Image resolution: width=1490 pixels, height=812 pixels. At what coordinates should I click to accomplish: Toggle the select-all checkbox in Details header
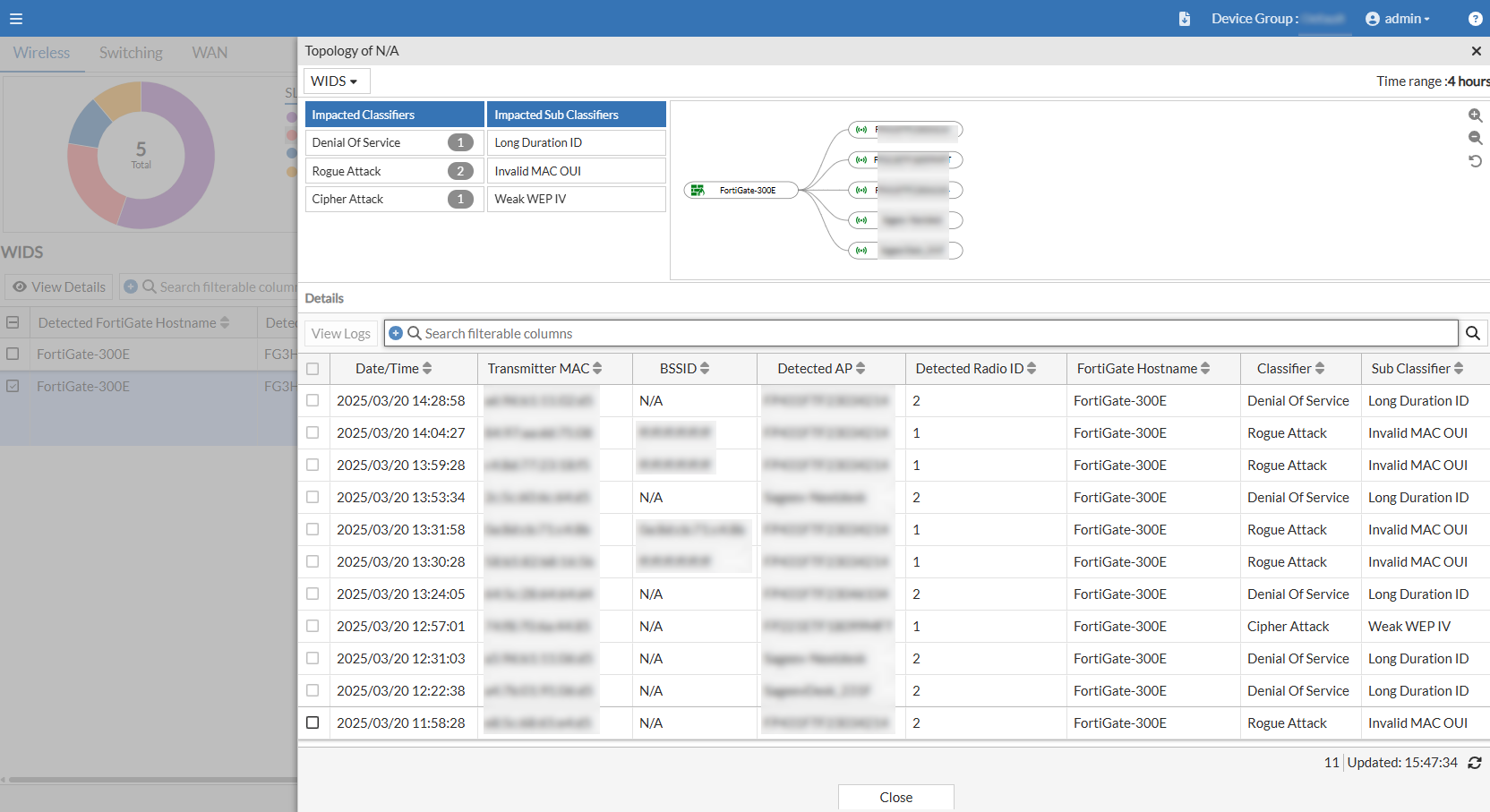point(313,369)
